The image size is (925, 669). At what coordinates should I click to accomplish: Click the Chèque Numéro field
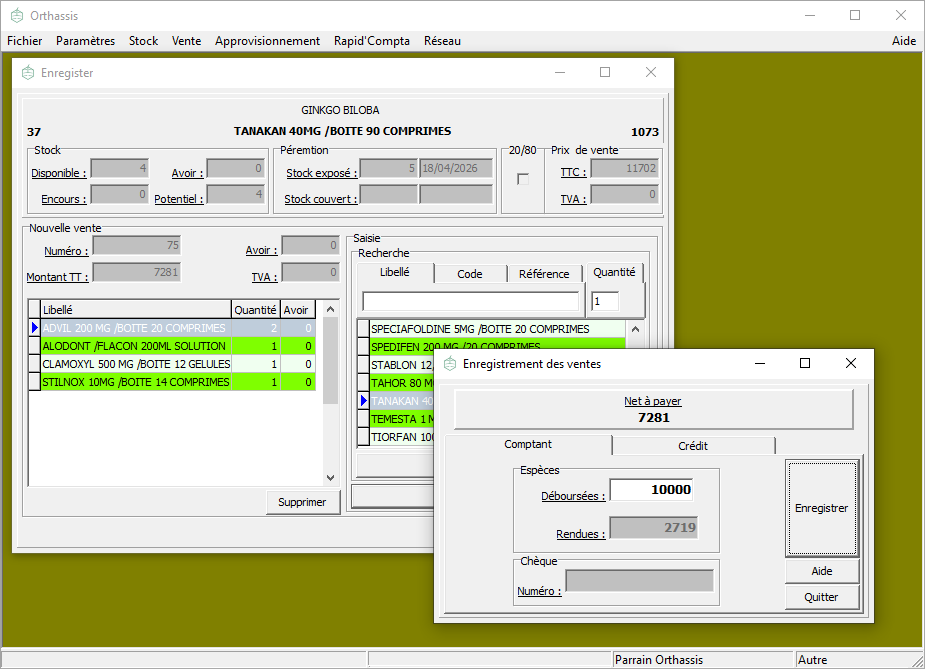tap(639, 581)
